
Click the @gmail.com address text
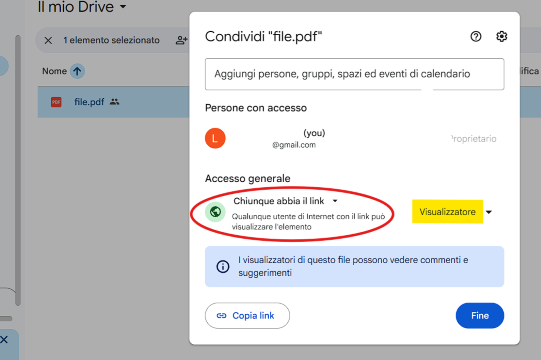tap(294, 145)
